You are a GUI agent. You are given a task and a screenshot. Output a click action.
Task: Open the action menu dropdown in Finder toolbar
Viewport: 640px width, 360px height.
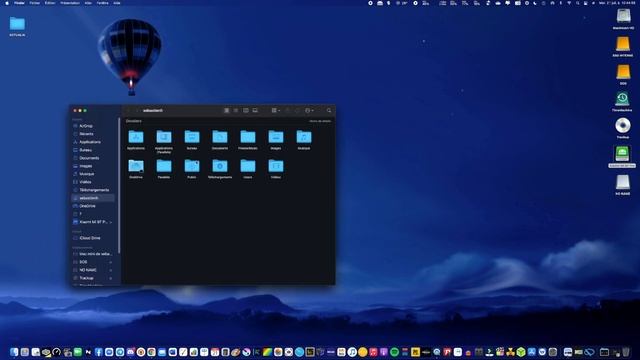309,111
